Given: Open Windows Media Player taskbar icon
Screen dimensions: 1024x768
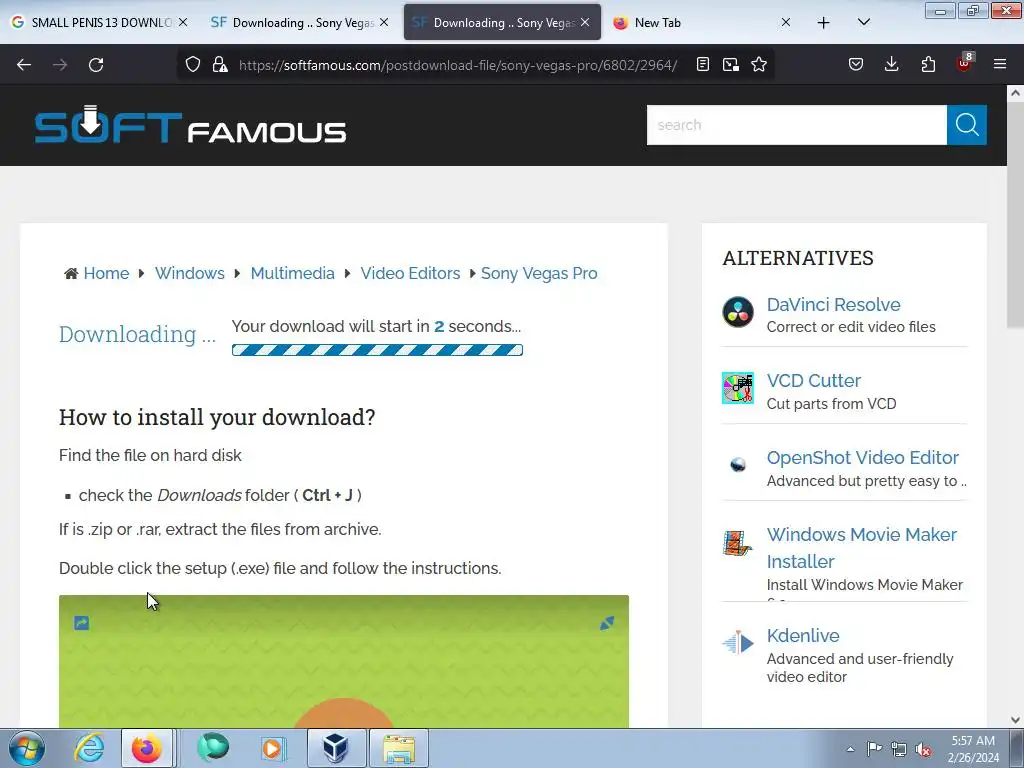Looking at the screenshot, I should click(x=273, y=748).
